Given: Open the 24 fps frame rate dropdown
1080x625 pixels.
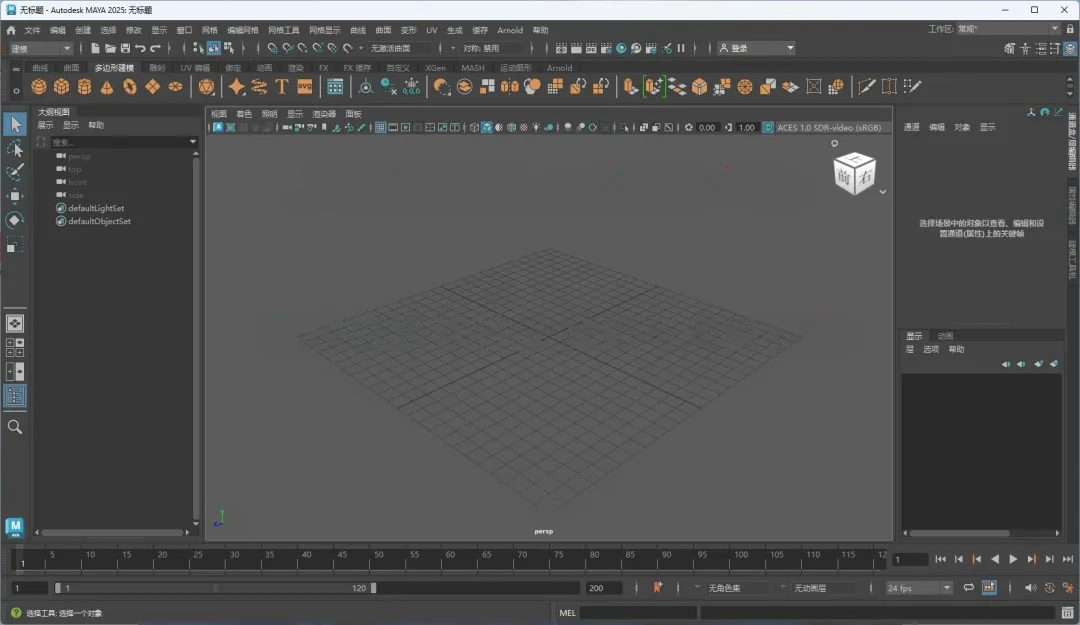Looking at the screenshot, I should point(919,588).
